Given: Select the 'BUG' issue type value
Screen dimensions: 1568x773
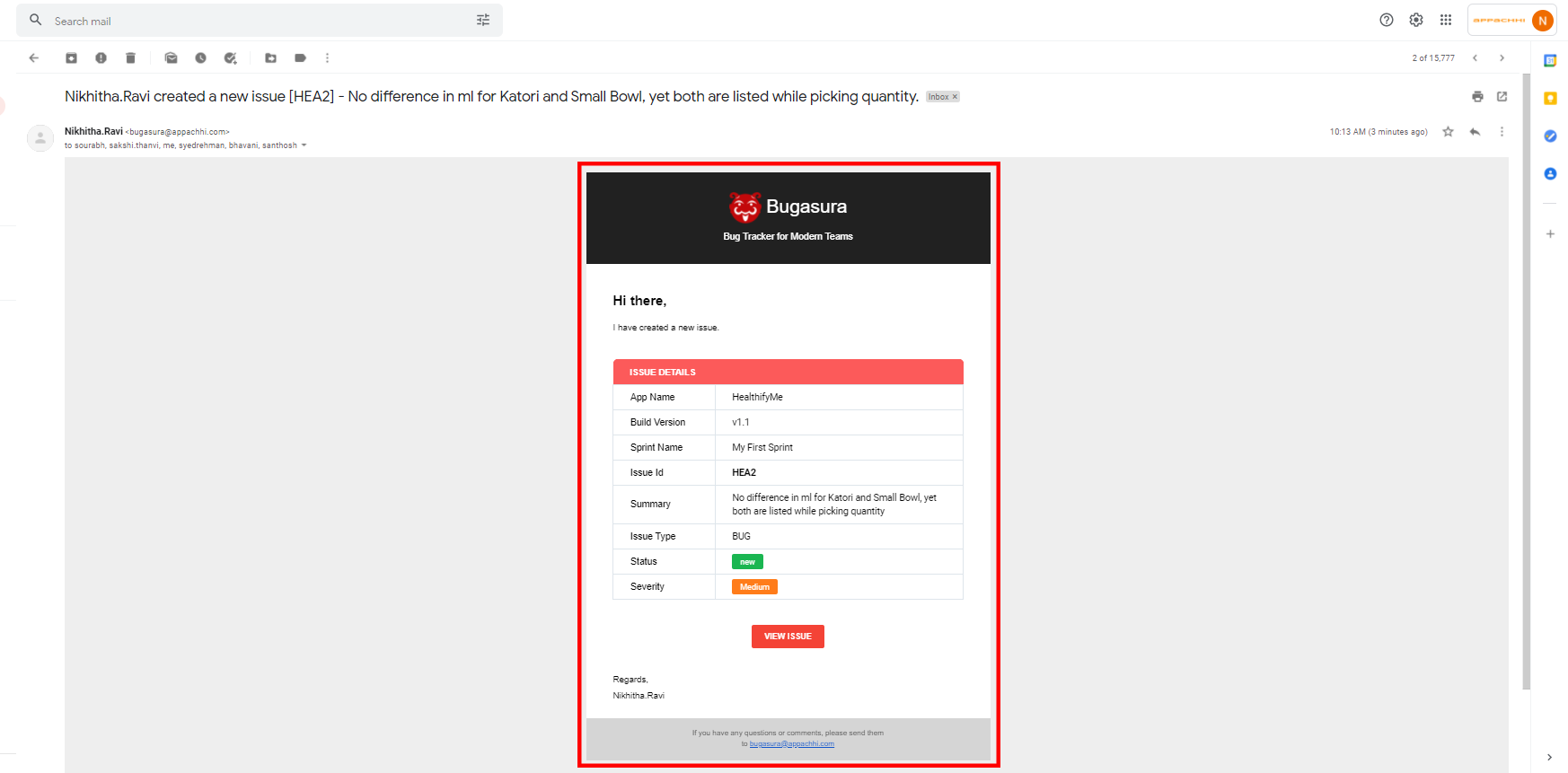Looking at the screenshot, I should pyautogui.click(x=741, y=536).
